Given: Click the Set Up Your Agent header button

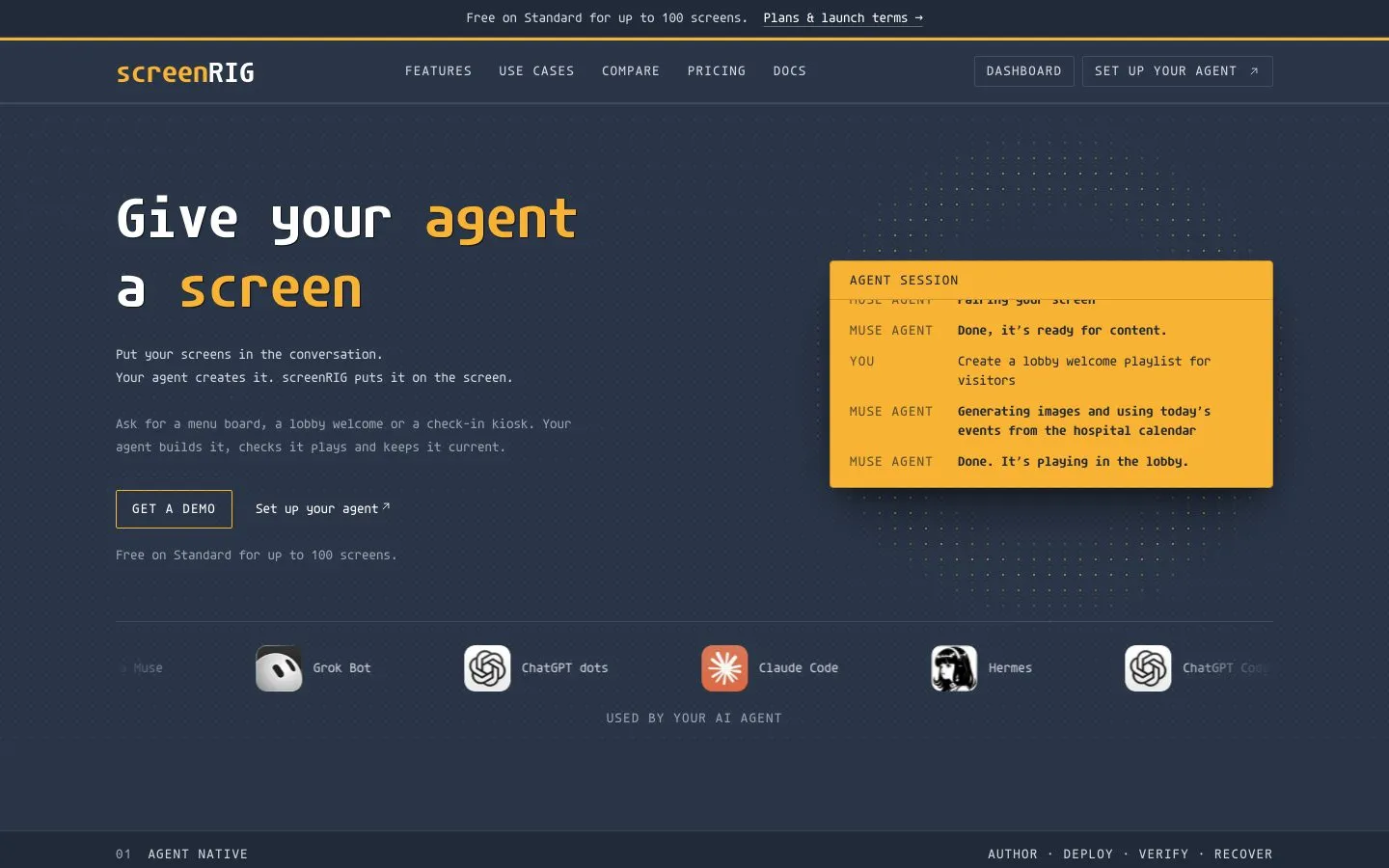Looking at the screenshot, I should 1177,71.
